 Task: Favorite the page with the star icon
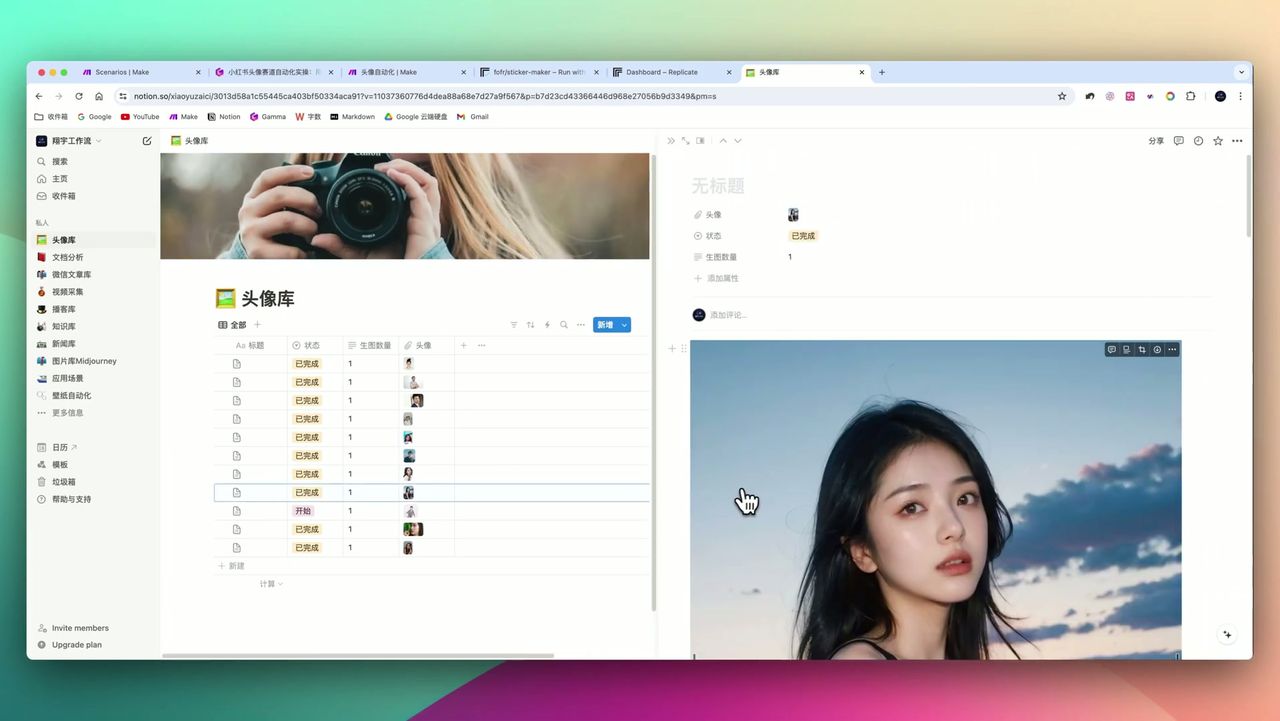pos(1217,141)
